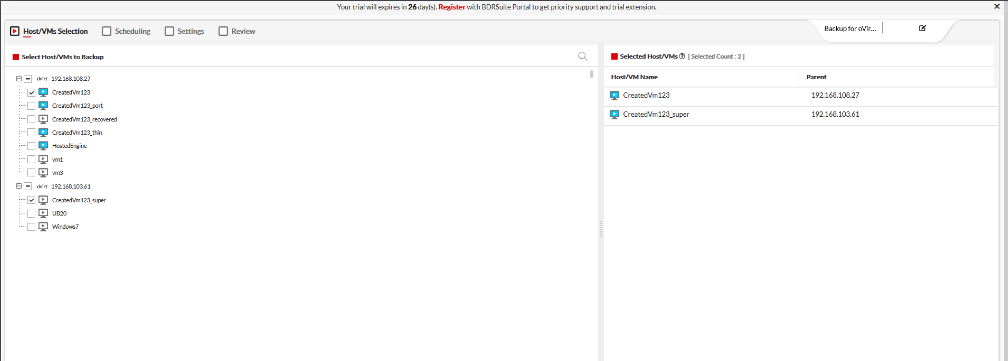
Task: Collapse the 192.168.108.27 host tree
Action: pyautogui.click(x=19, y=78)
